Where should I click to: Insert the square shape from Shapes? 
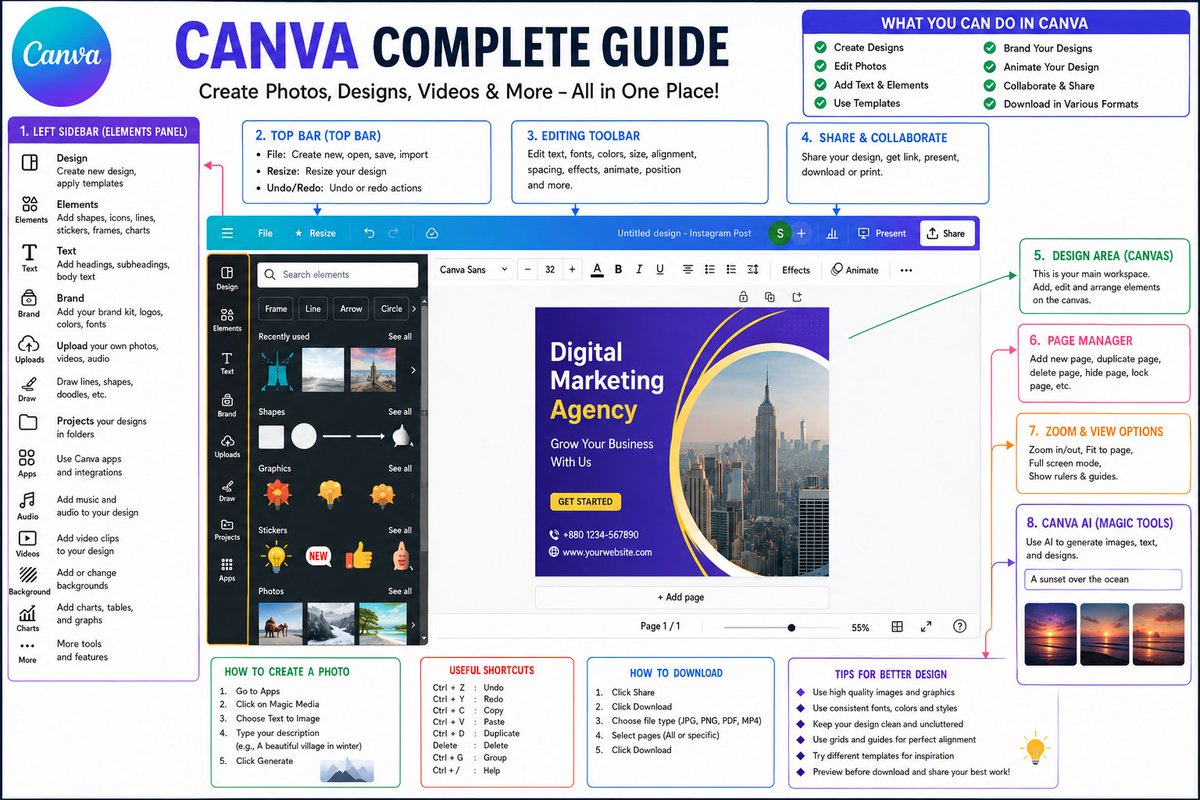click(x=271, y=437)
